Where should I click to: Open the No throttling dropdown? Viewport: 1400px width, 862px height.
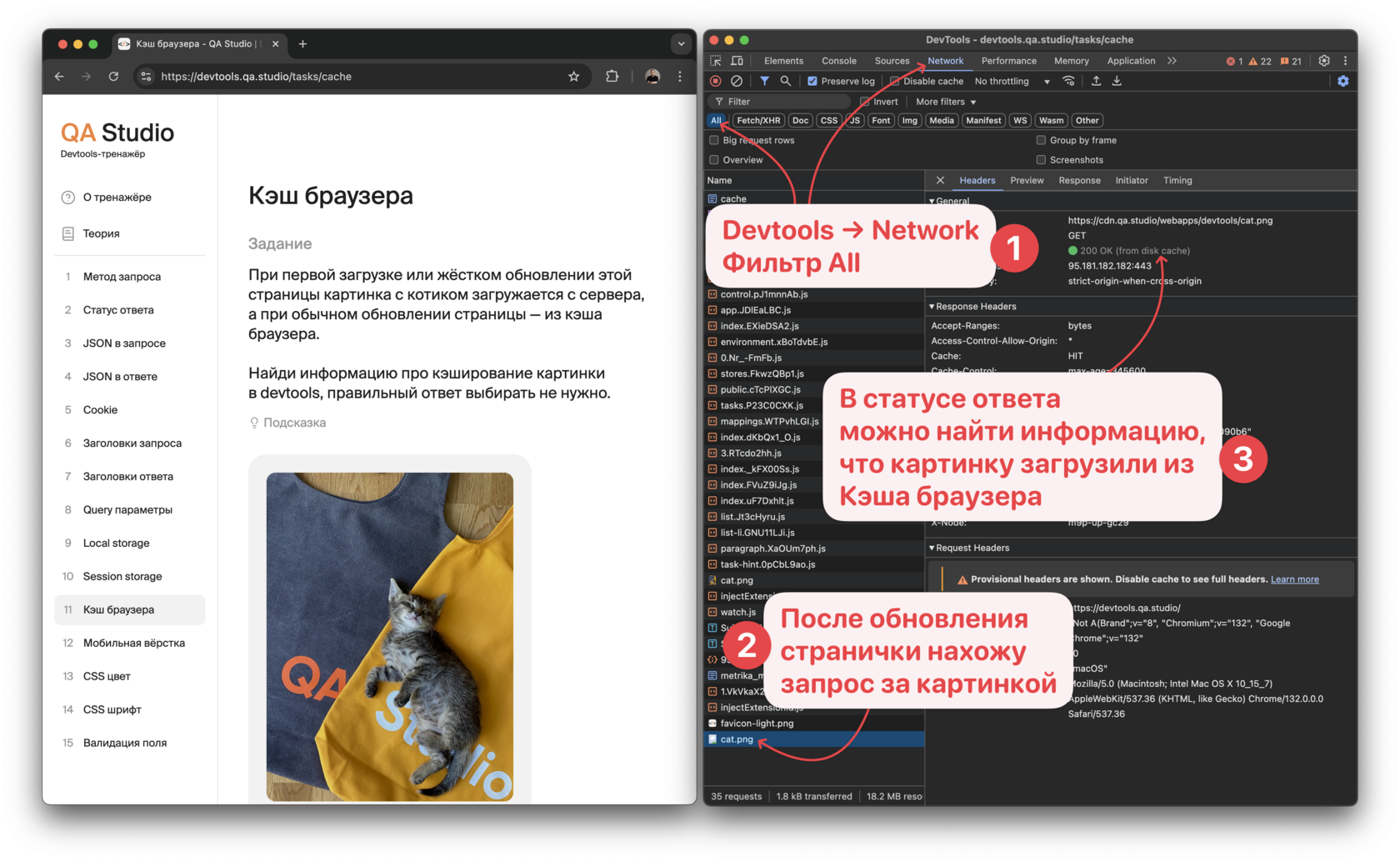point(1012,81)
